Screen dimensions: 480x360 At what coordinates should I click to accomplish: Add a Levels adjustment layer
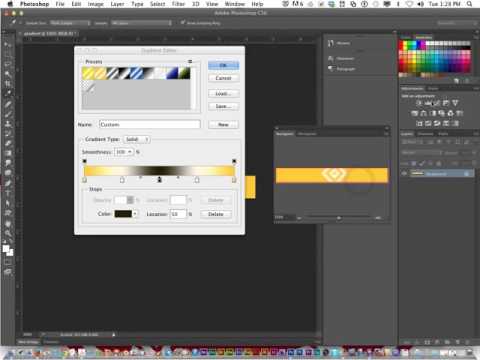pos(428,103)
